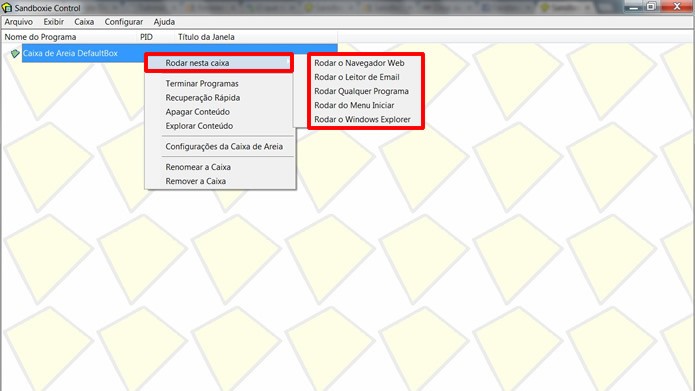Open the Exibir menu

pos(54,22)
